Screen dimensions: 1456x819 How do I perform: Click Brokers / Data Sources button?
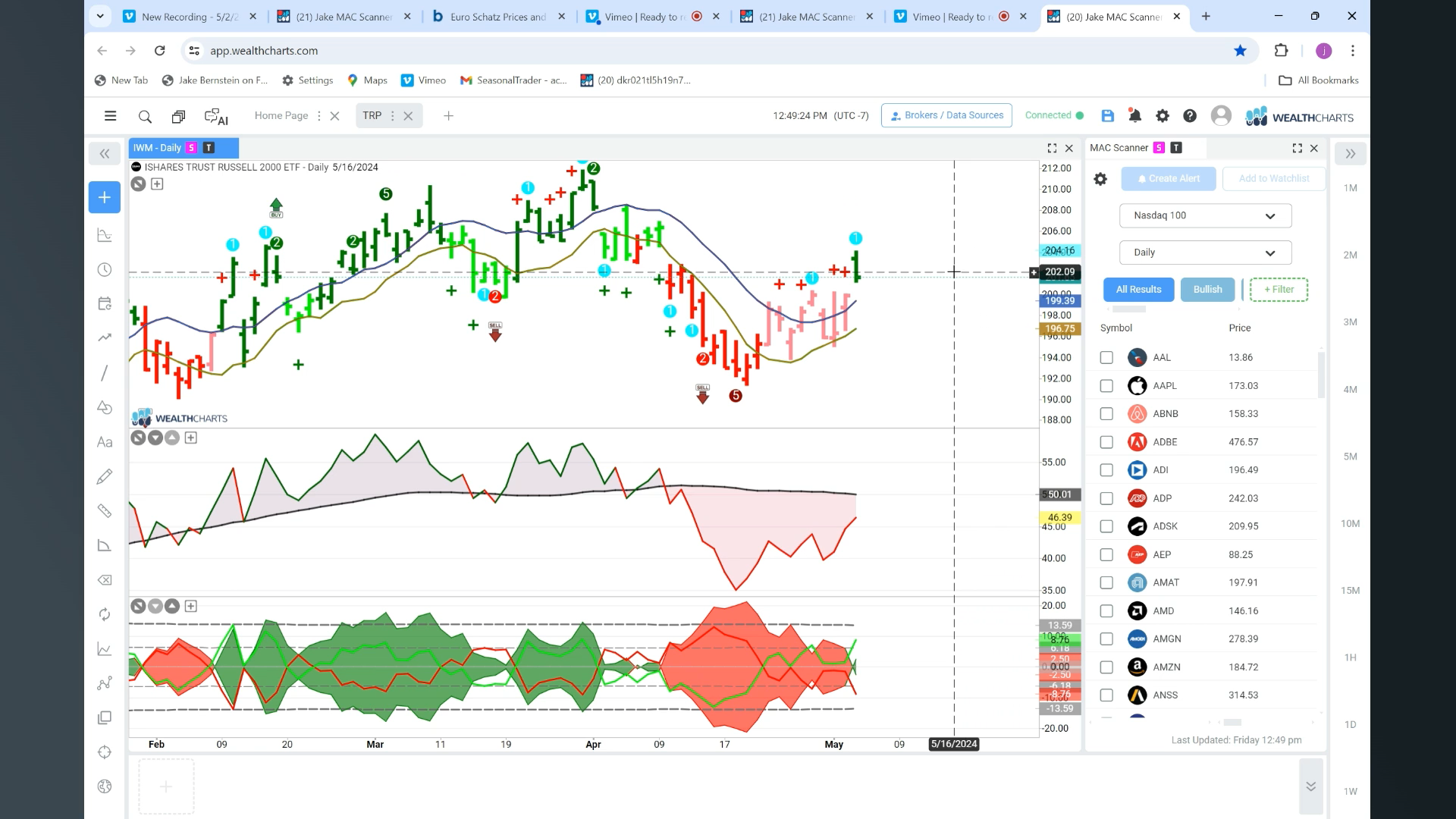(x=946, y=115)
